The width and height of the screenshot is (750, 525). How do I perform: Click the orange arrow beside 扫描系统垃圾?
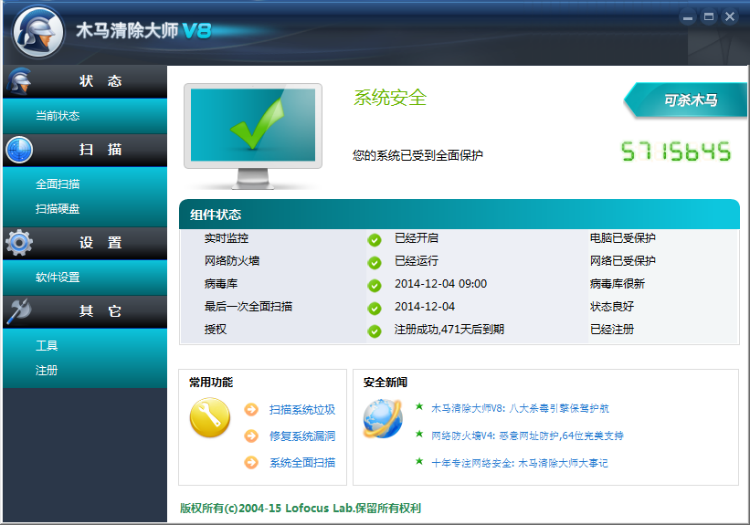(x=251, y=410)
